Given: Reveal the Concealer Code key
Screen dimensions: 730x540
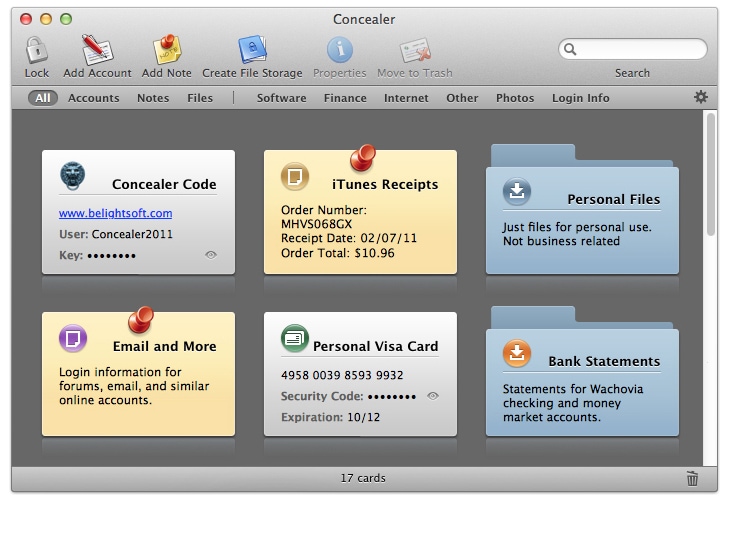Looking at the screenshot, I should (x=211, y=255).
